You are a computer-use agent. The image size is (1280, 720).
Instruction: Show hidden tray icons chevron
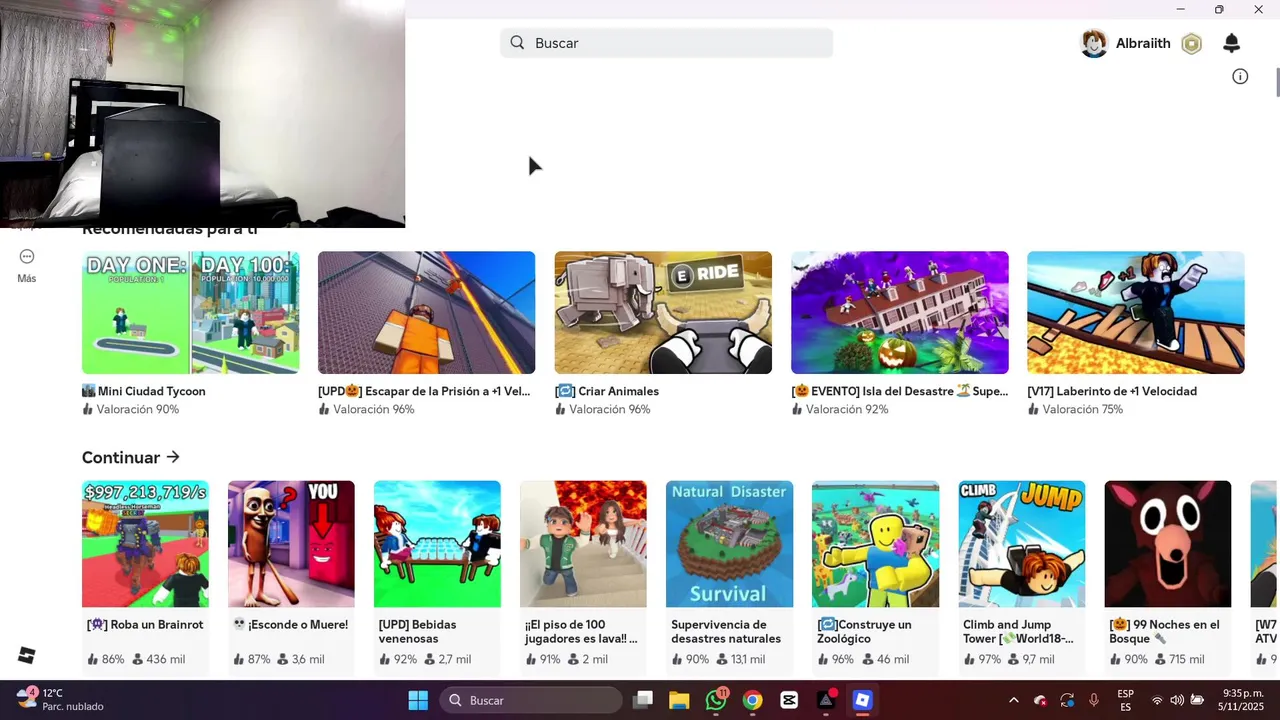click(1013, 700)
